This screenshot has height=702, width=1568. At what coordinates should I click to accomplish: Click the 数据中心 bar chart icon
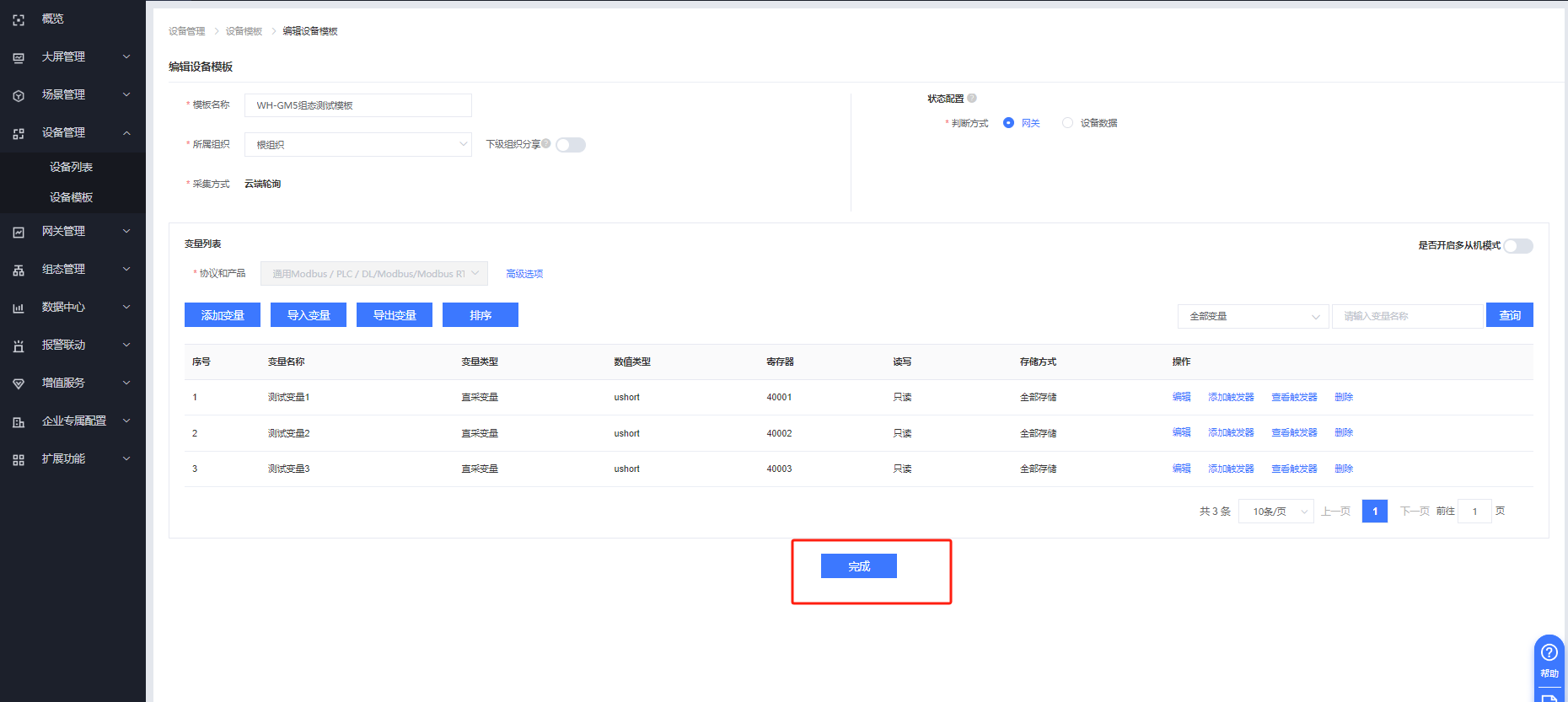tap(19, 308)
